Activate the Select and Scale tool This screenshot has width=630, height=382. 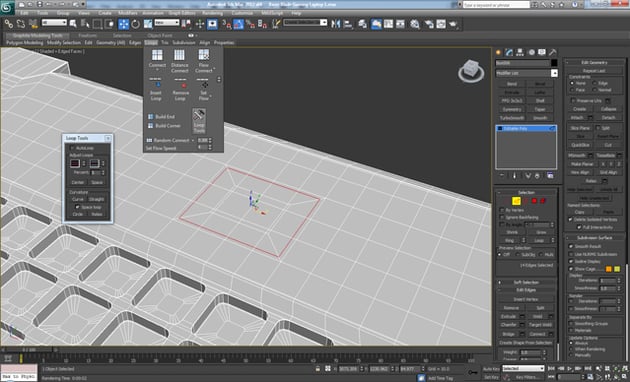pyautogui.click(x=148, y=24)
